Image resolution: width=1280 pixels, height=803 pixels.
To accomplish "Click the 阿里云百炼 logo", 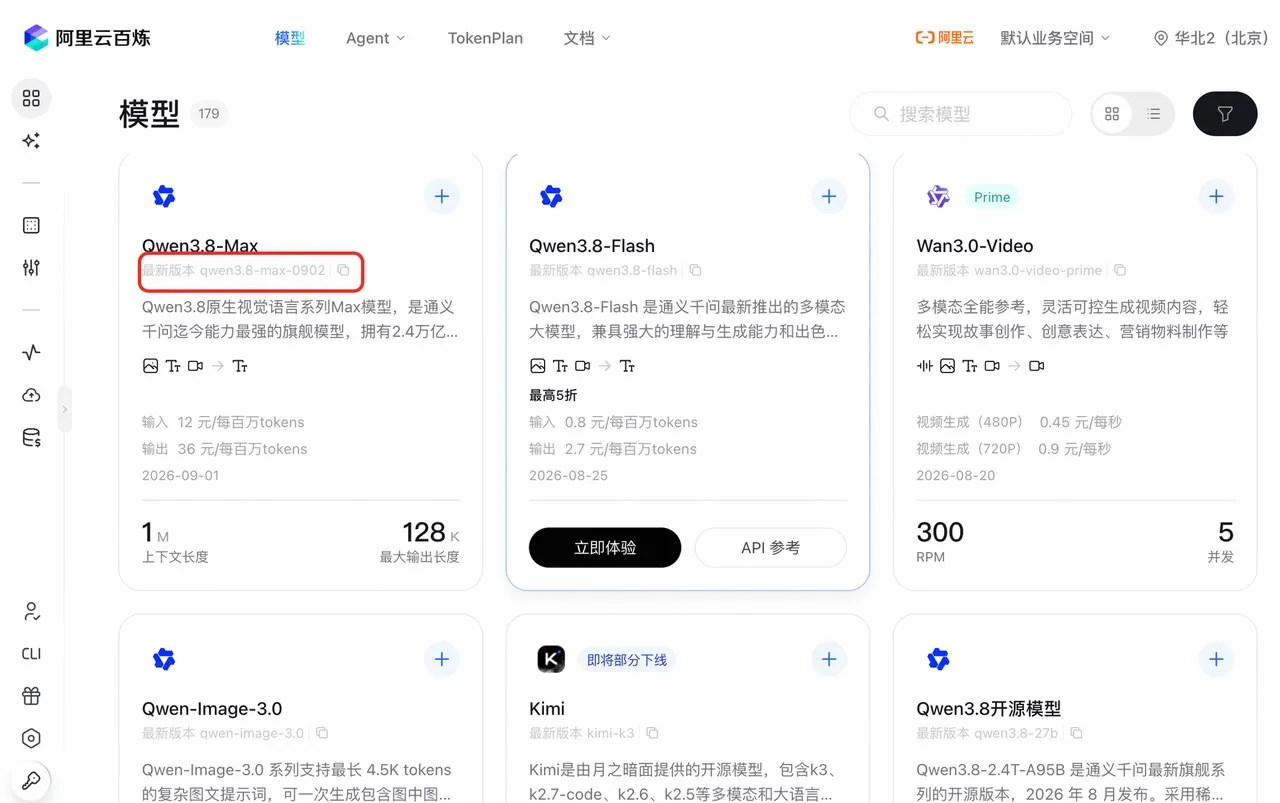I will 87,38.
